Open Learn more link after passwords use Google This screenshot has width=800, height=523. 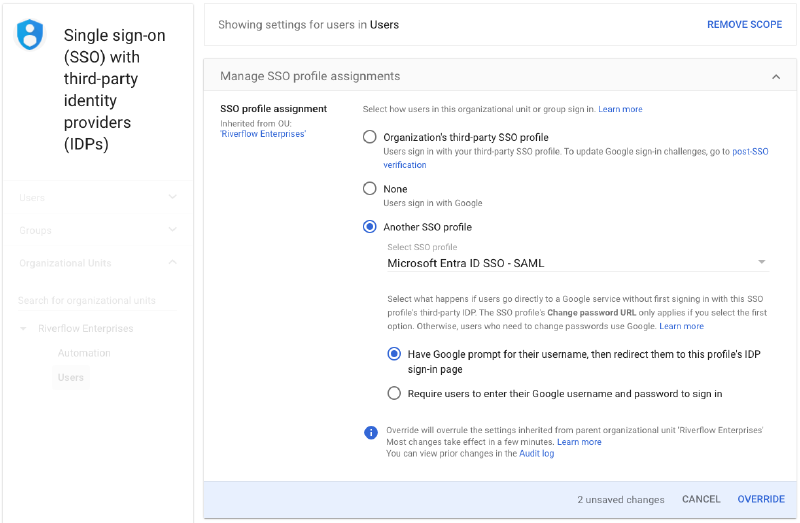(681, 326)
